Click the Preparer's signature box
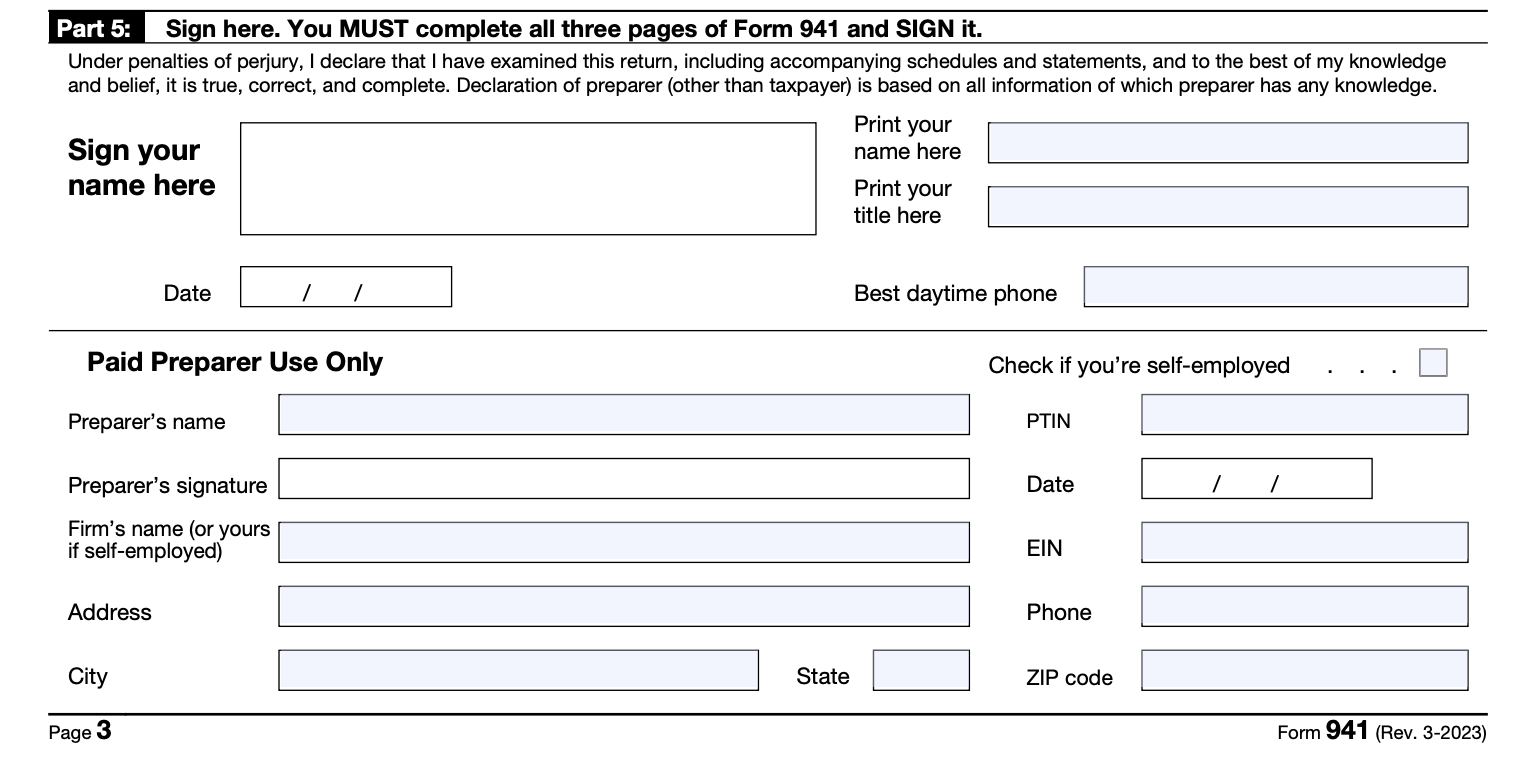The width and height of the screenshot is (1530, 780). point(623,479)
